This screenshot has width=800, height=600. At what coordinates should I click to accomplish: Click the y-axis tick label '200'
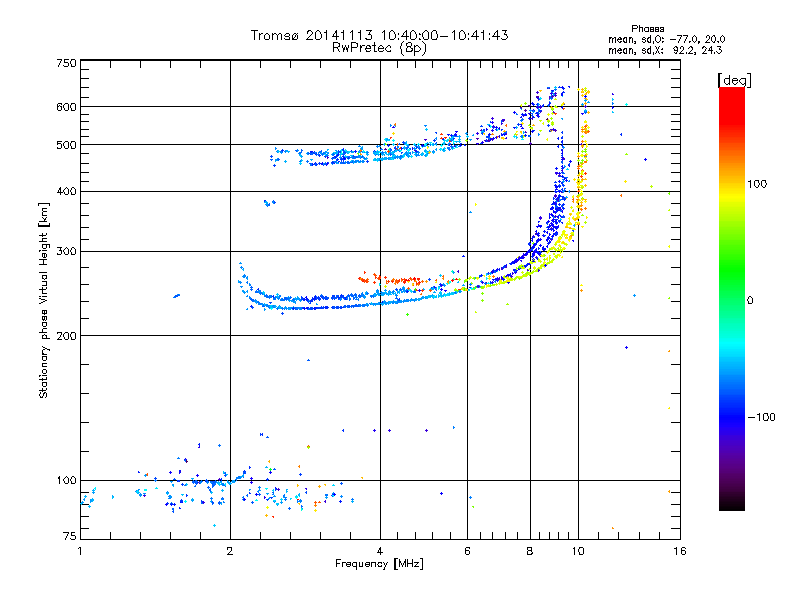tap(66, 336)
